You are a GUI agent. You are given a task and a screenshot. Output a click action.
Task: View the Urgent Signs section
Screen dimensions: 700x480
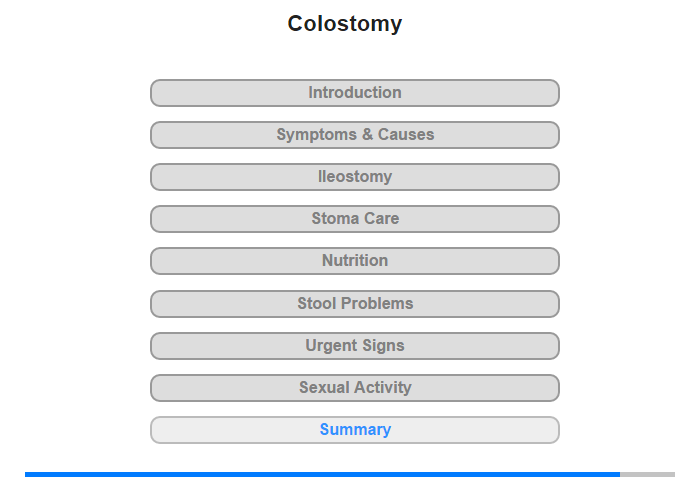[x=355, y=346]
